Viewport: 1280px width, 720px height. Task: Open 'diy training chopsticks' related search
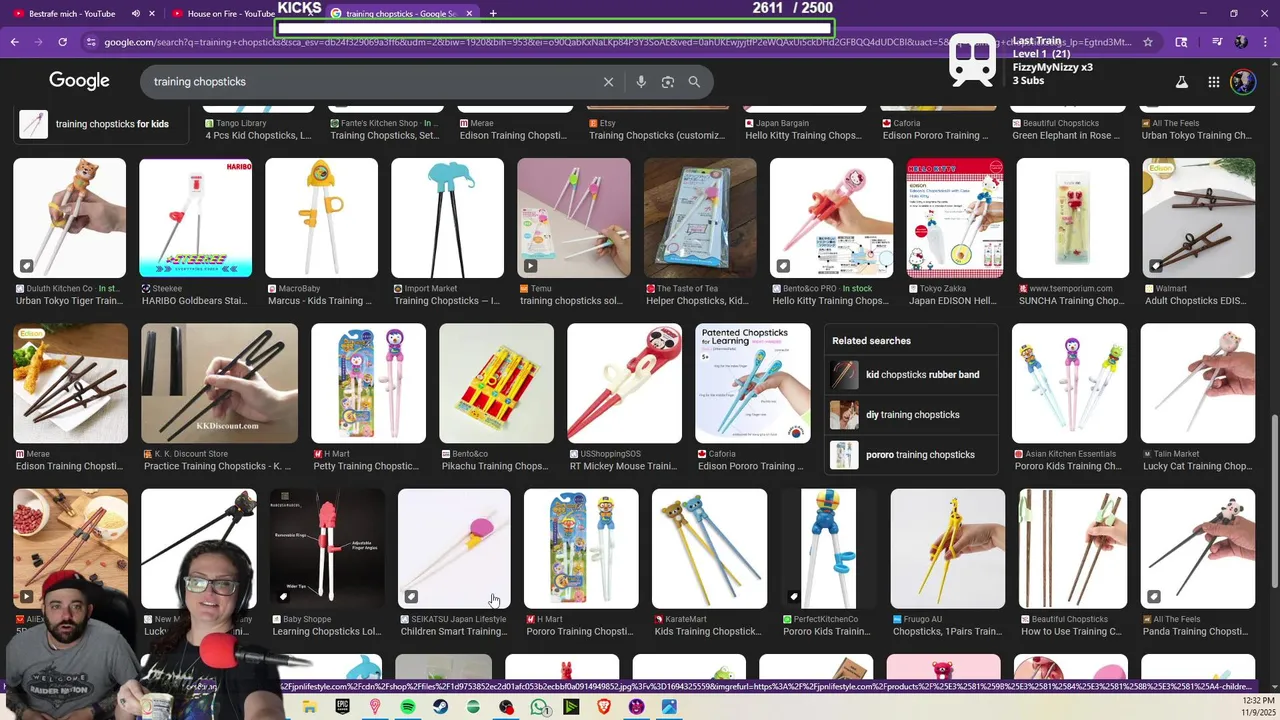tap(911, 415)
